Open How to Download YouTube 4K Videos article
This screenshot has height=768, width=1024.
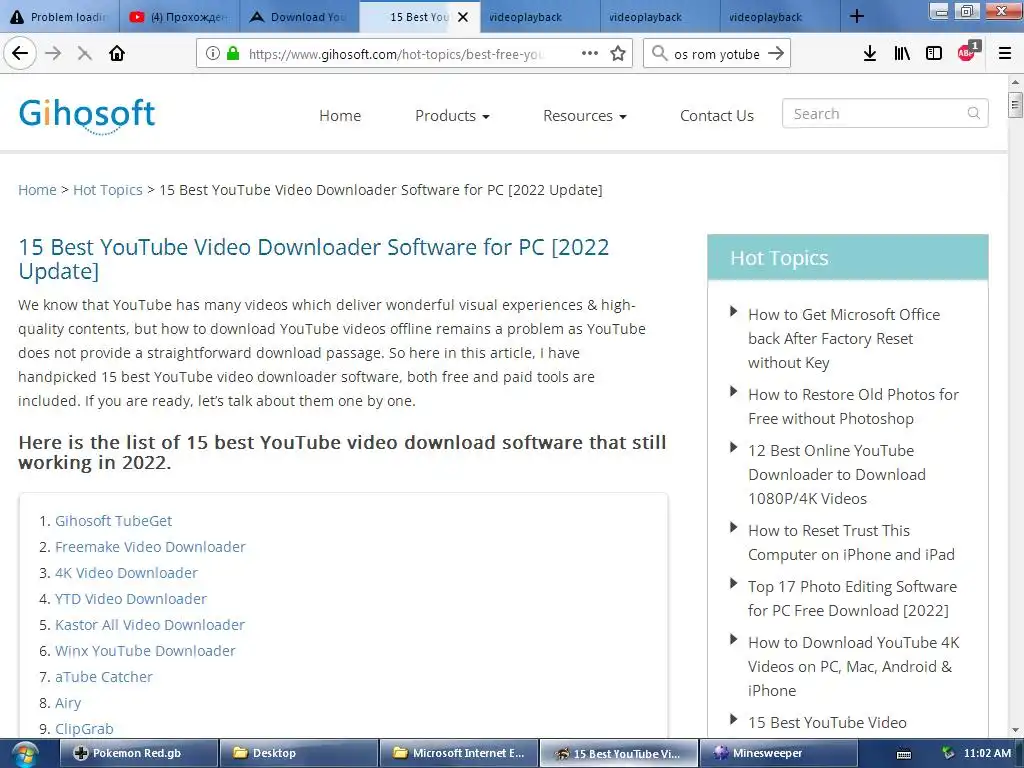tap(854, 667)
